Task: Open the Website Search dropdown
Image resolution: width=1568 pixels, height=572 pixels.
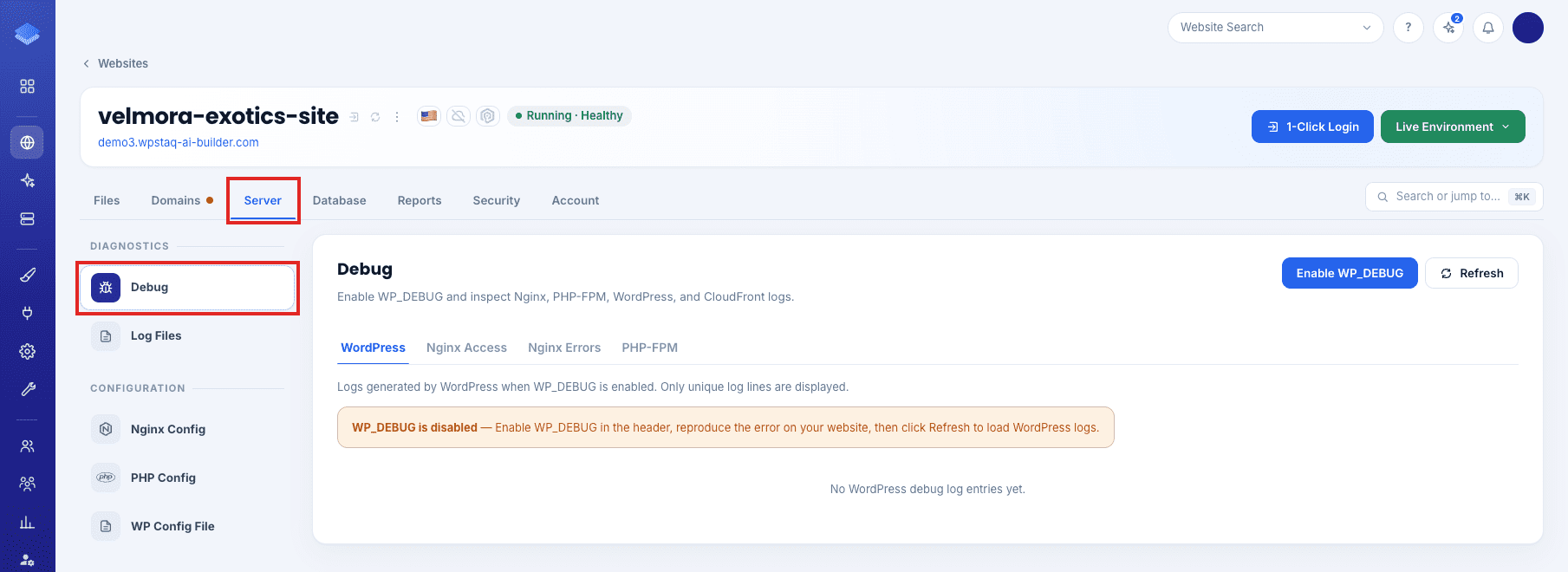Action: 1275,28
